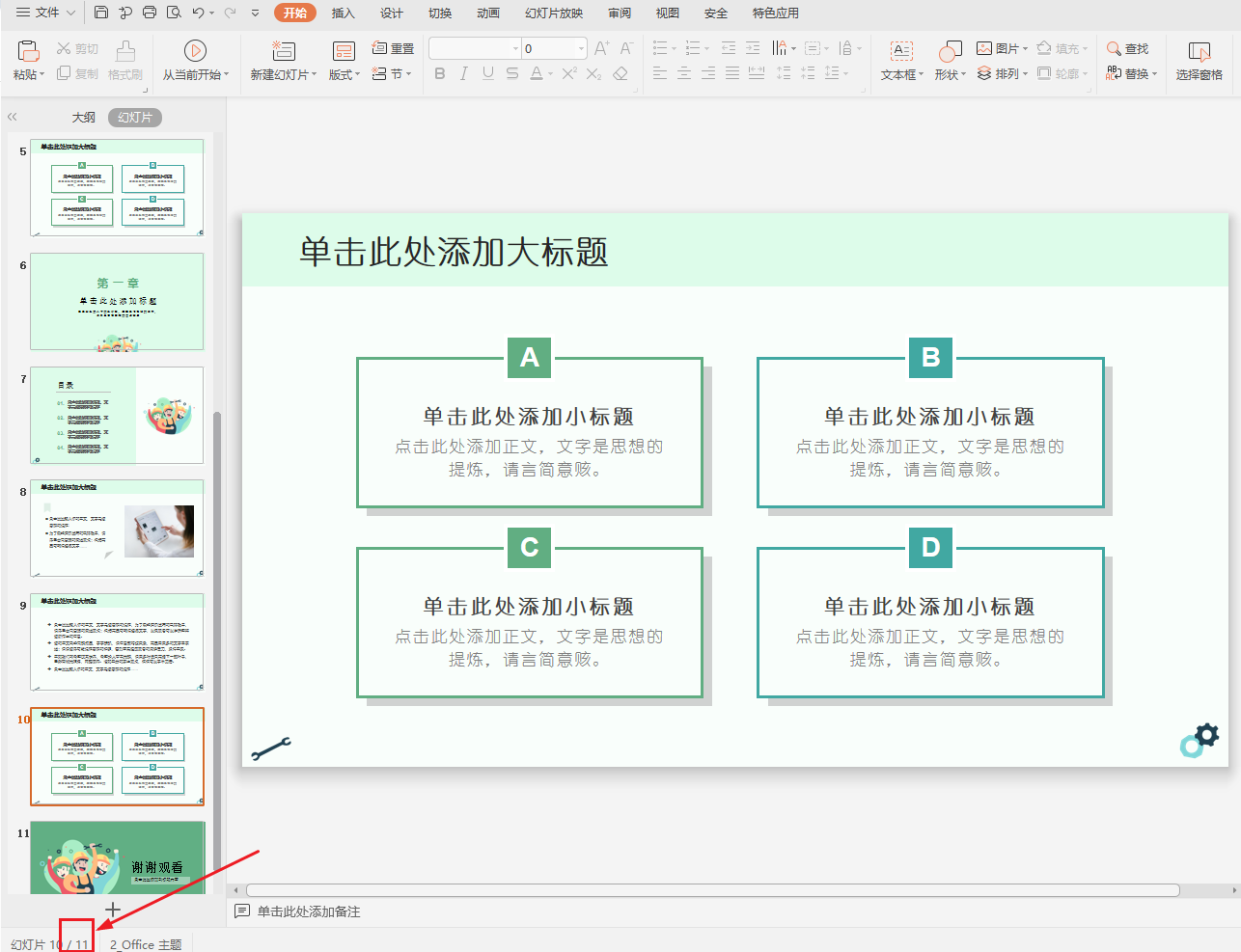The height and width of the screenshot is (952, 1241).
Task: Click the Print icon in quick access bar
Action: 150,13
